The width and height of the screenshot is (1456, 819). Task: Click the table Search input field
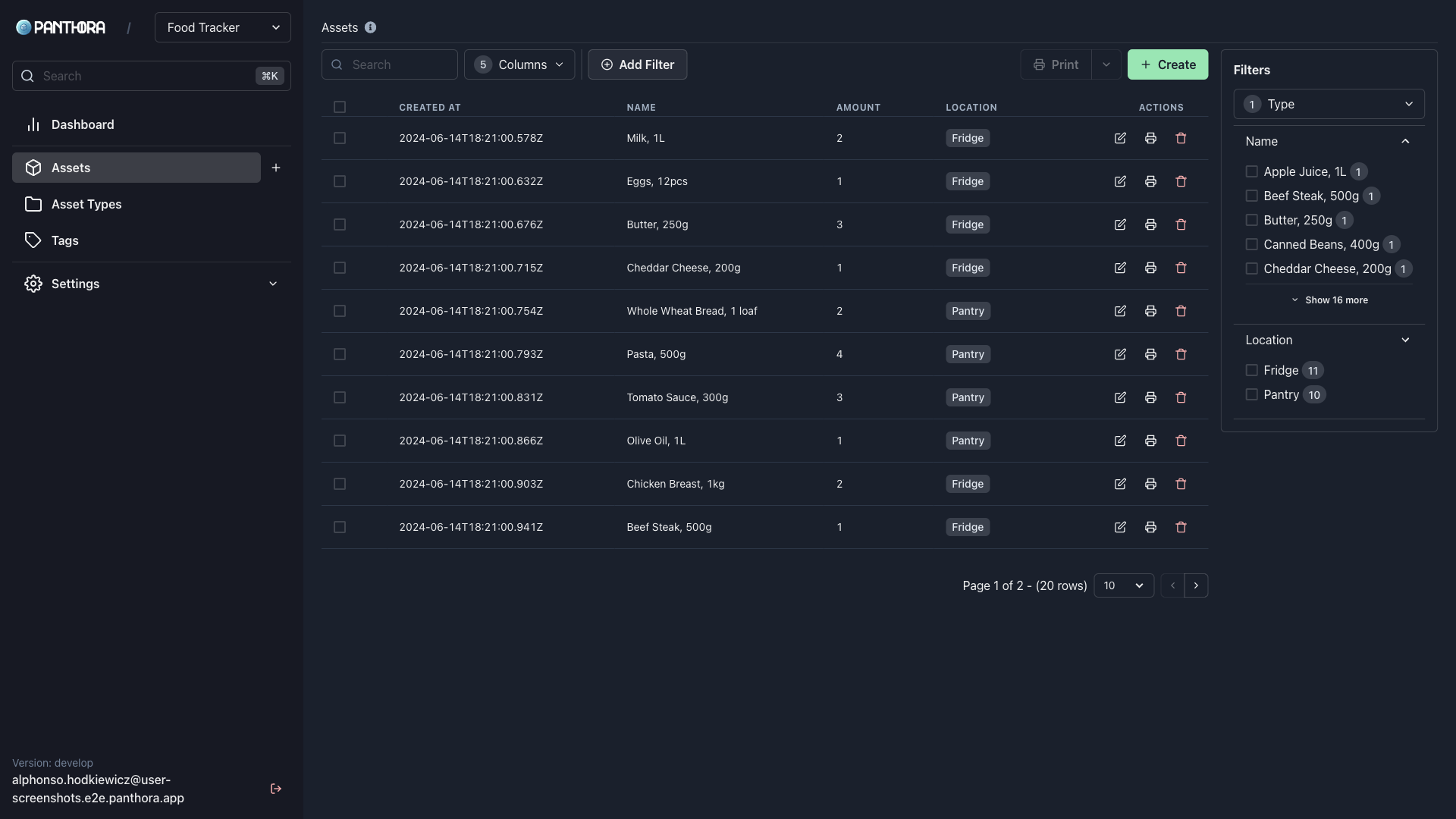pyautogui.click(x=398, y=64)
